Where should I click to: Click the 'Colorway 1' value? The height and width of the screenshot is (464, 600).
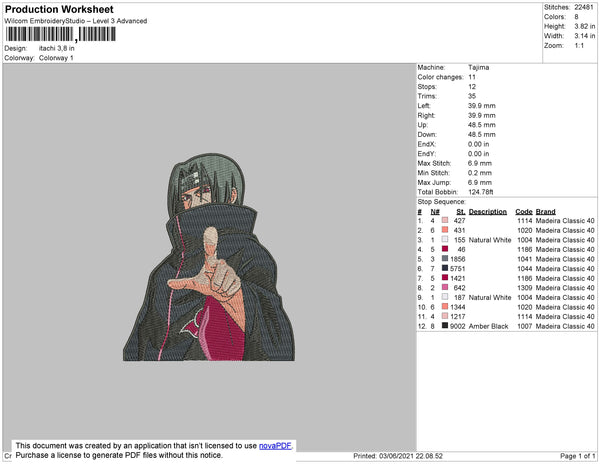56,58
